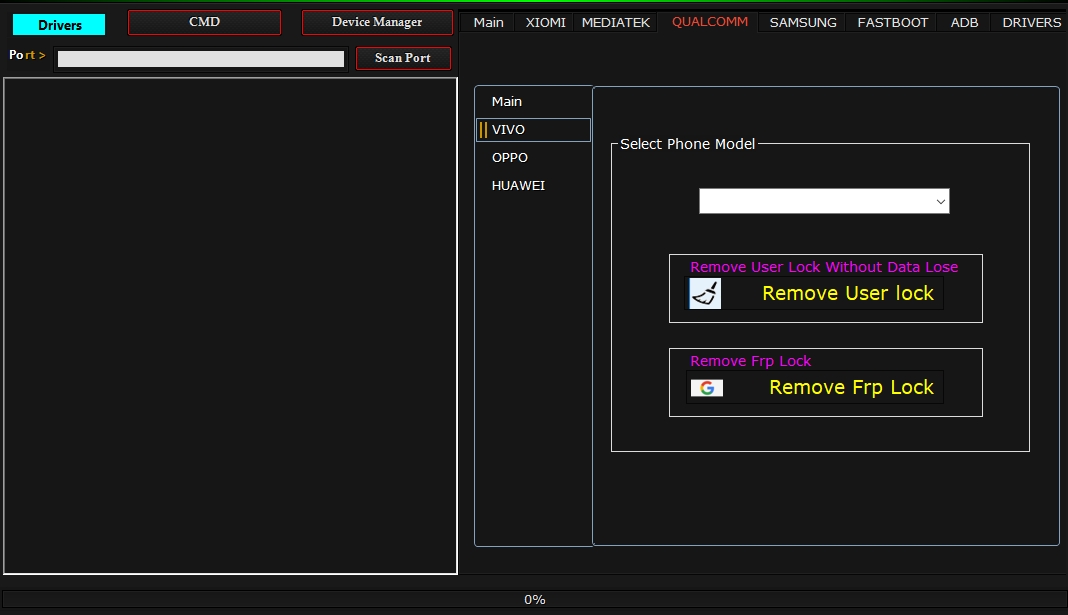Image resolution: width=1068 pixels, height=615 pixels.
Task: Open the MEDIATEK tab
Action: (x=616, y=22)
